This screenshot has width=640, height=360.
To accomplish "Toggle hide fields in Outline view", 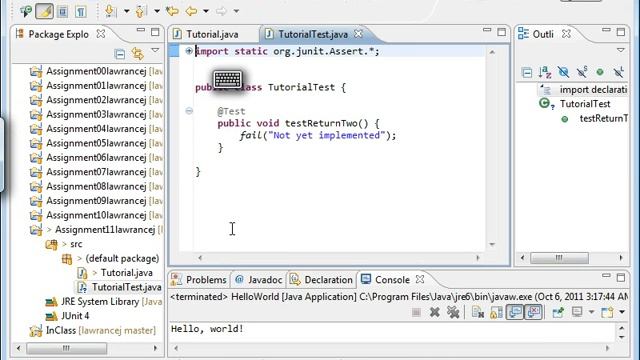I will (x=564, y=73).
